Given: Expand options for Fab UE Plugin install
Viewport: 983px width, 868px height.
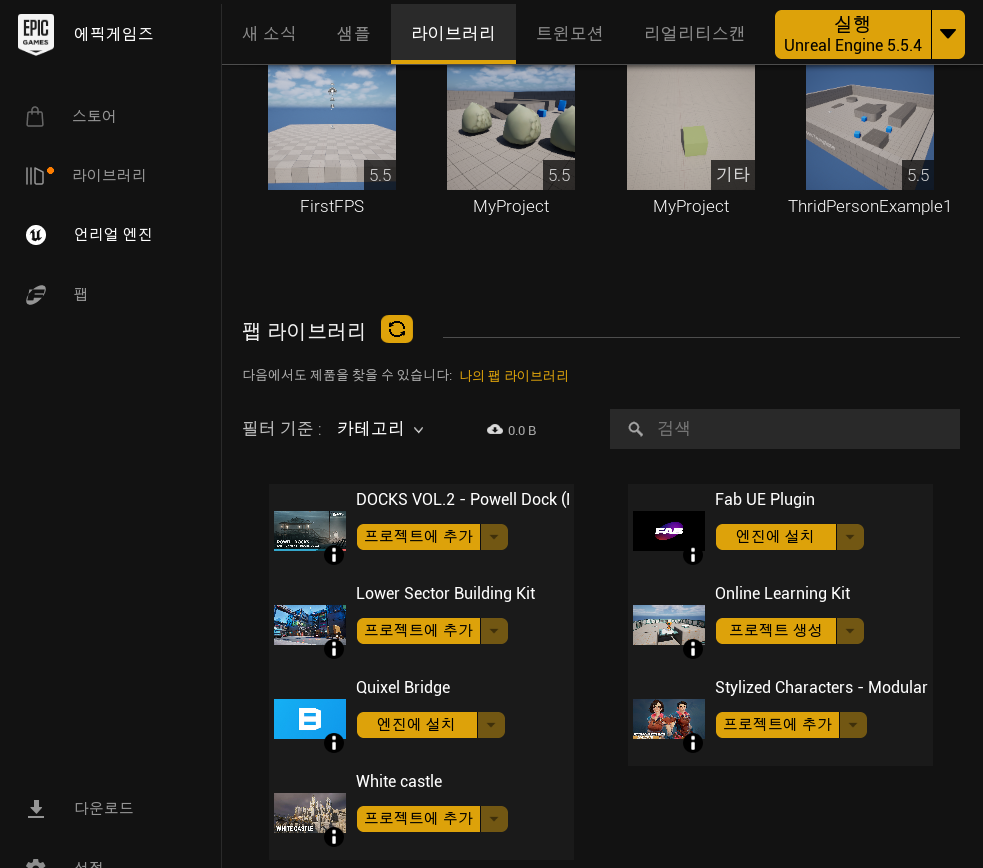Looking at the screenshot, I should point(851,537).
